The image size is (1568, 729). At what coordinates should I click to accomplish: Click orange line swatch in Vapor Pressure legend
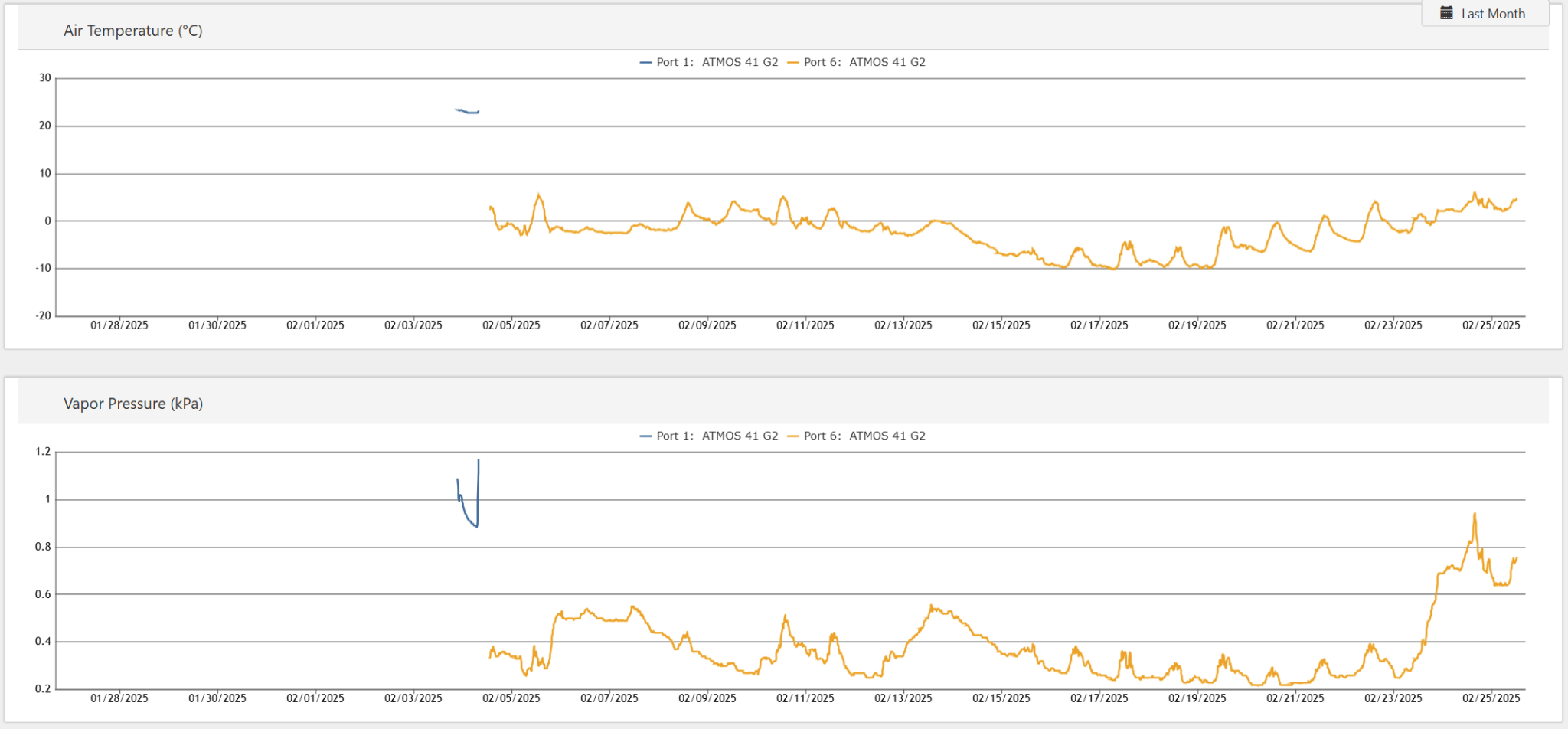(793, 436)
